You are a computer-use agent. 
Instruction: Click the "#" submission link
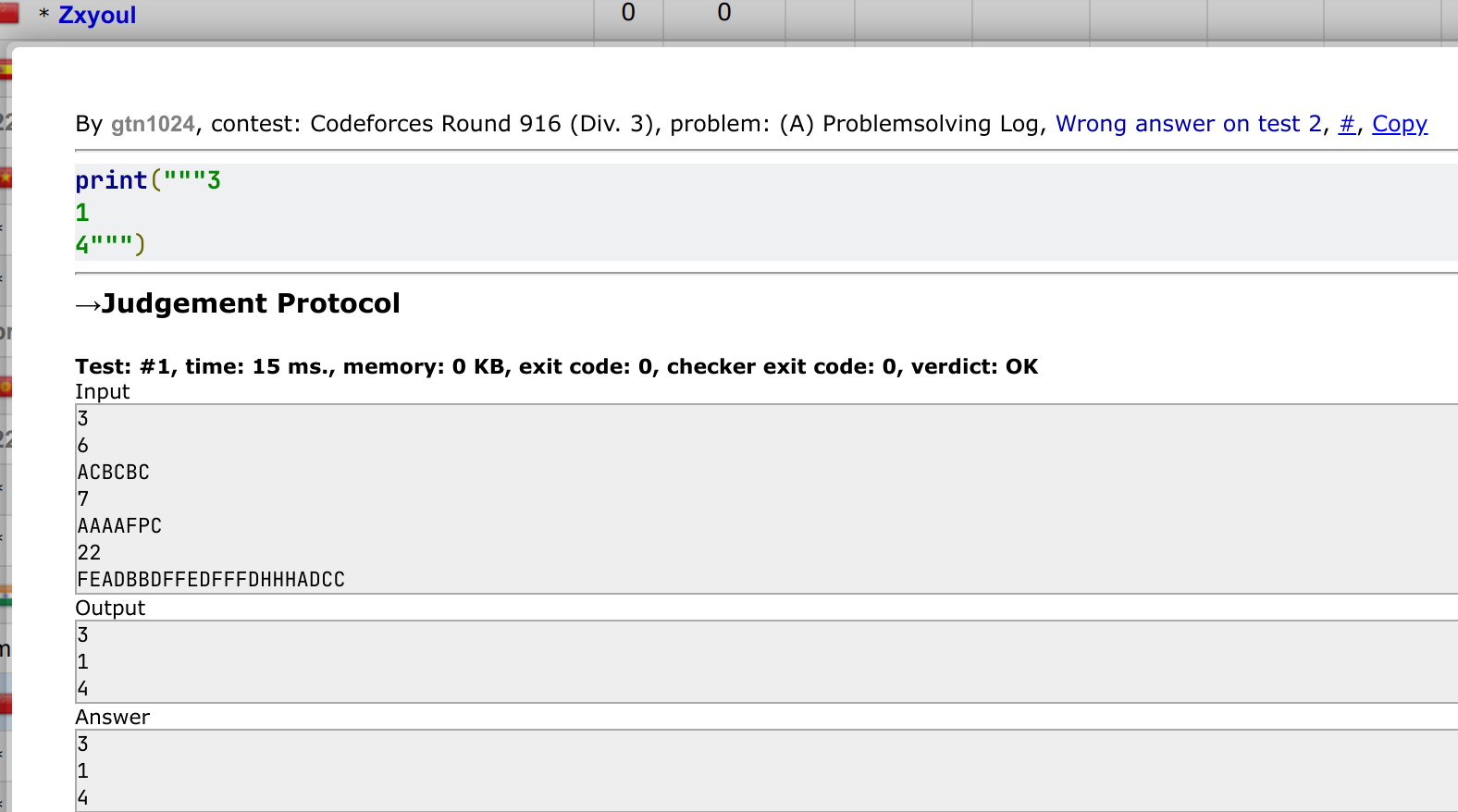(x=1347, y=124)
